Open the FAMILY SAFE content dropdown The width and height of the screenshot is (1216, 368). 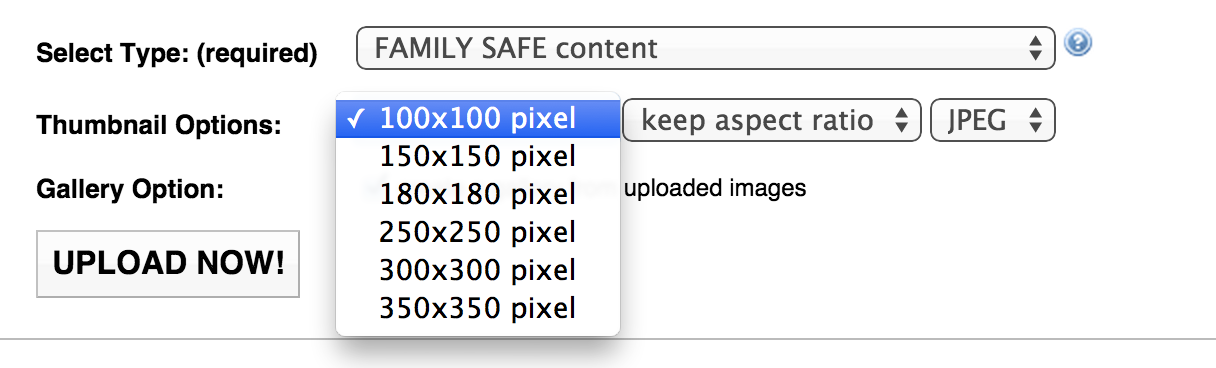706,47
